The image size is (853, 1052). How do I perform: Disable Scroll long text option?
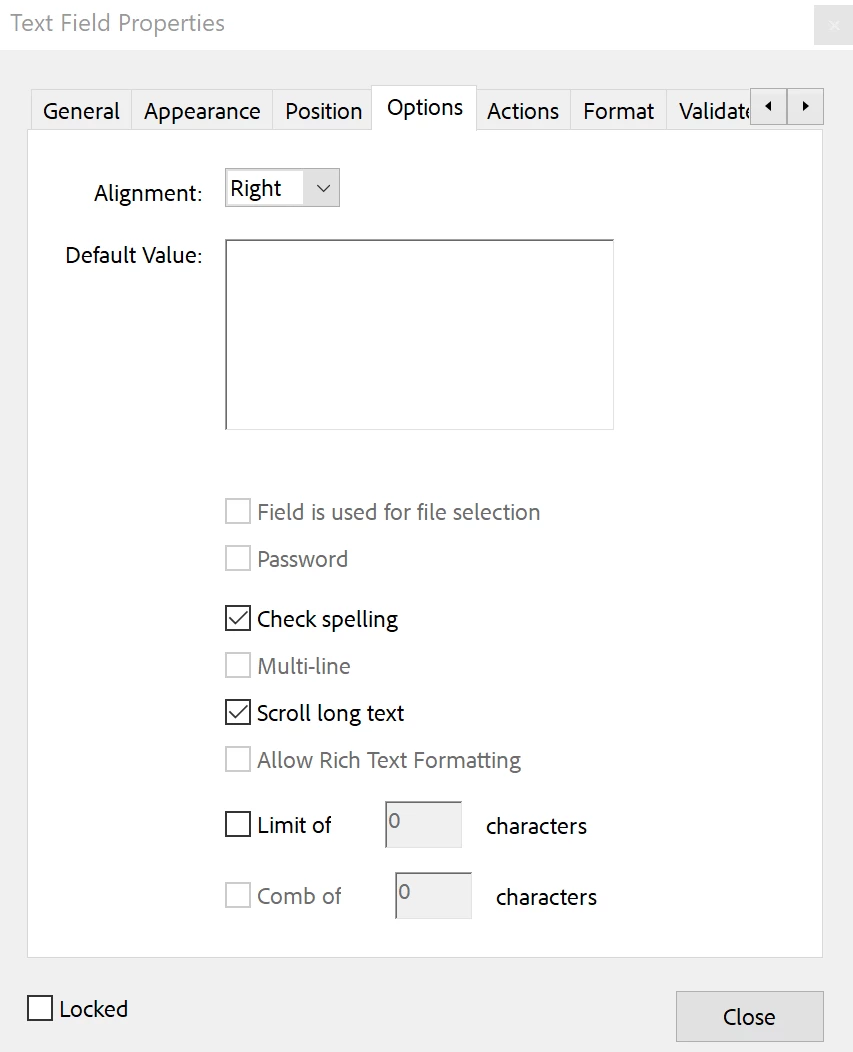(x=238, y=713)
